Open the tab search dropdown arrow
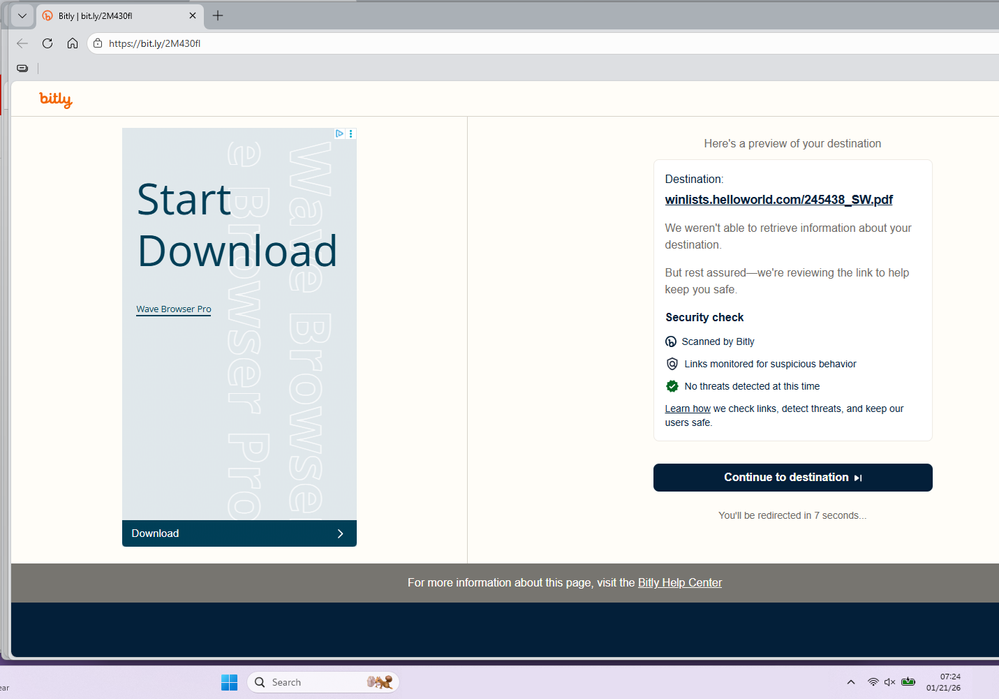Image resolution: width=999 pixels, height=699 pixels. pyautogui.click(x=22, y=16)
